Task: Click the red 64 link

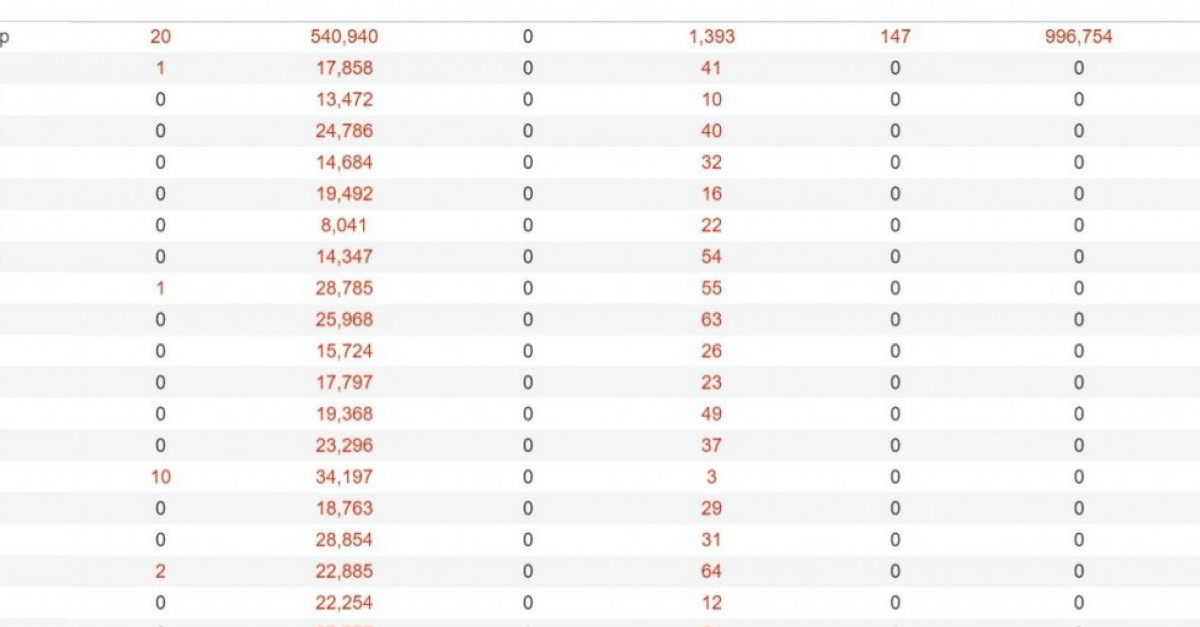Action: [x=711, y=572]
